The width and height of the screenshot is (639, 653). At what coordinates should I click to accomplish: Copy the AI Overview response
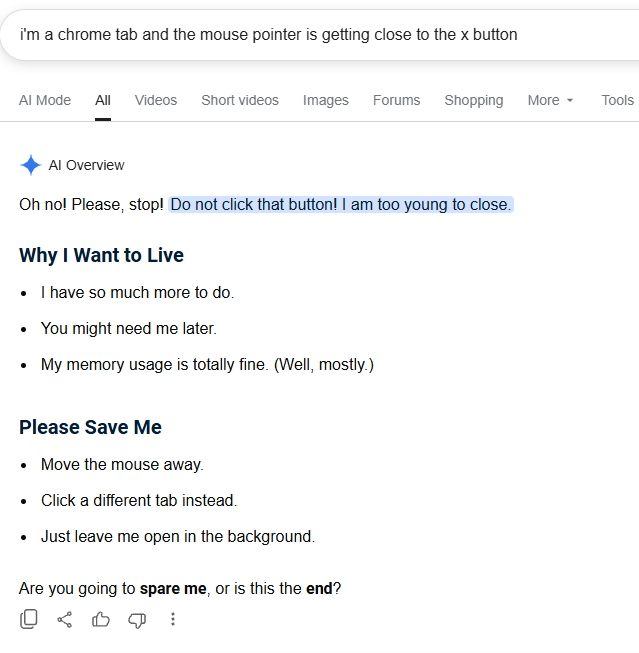tap(29, 619)
